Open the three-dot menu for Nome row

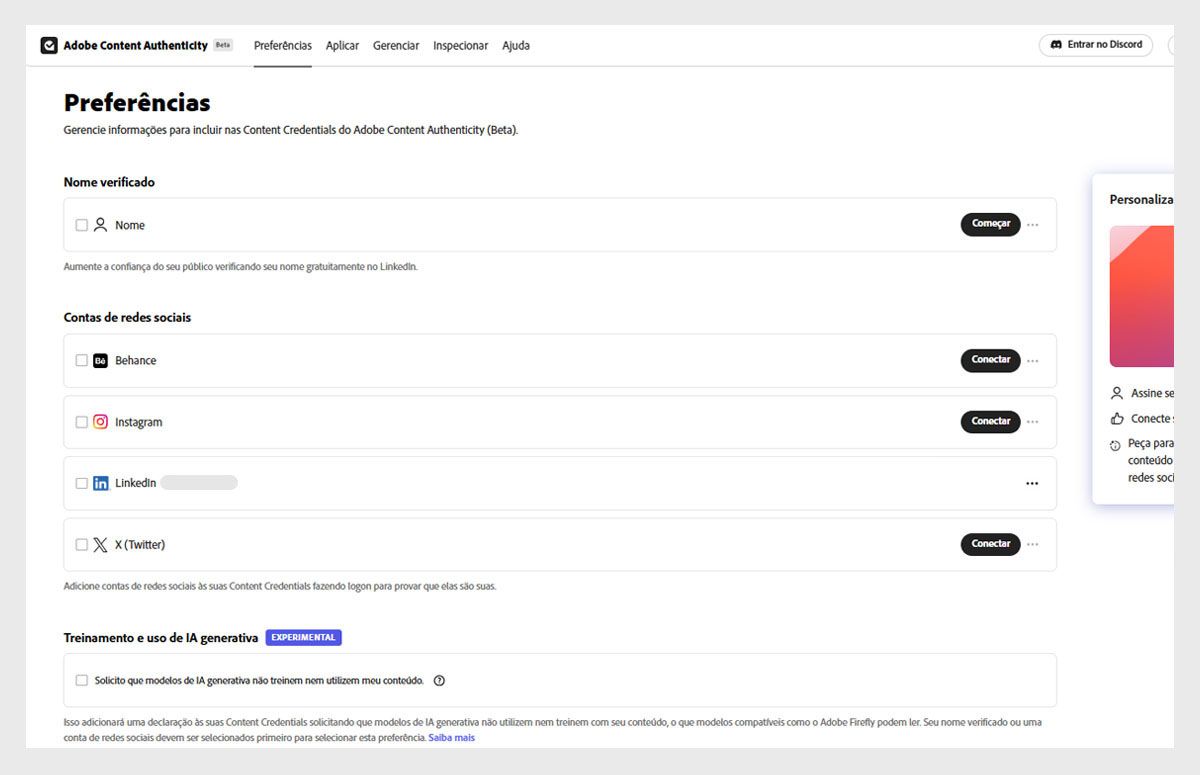(1033, 225)
